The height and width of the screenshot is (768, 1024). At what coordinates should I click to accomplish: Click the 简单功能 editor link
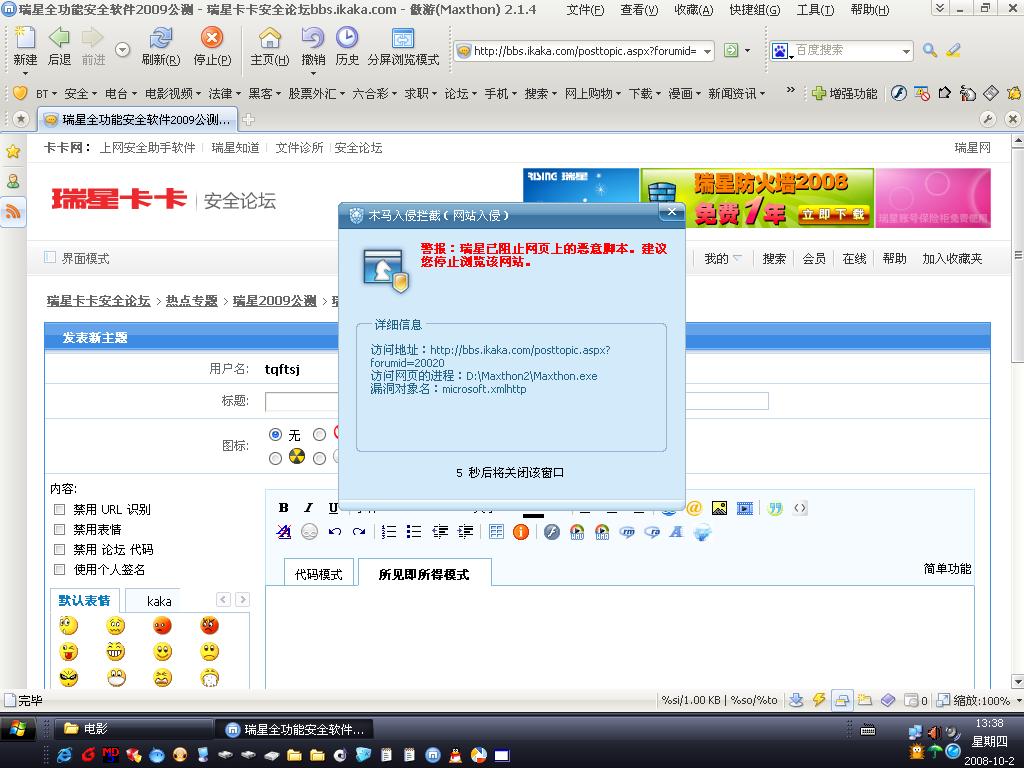(947, 568)
